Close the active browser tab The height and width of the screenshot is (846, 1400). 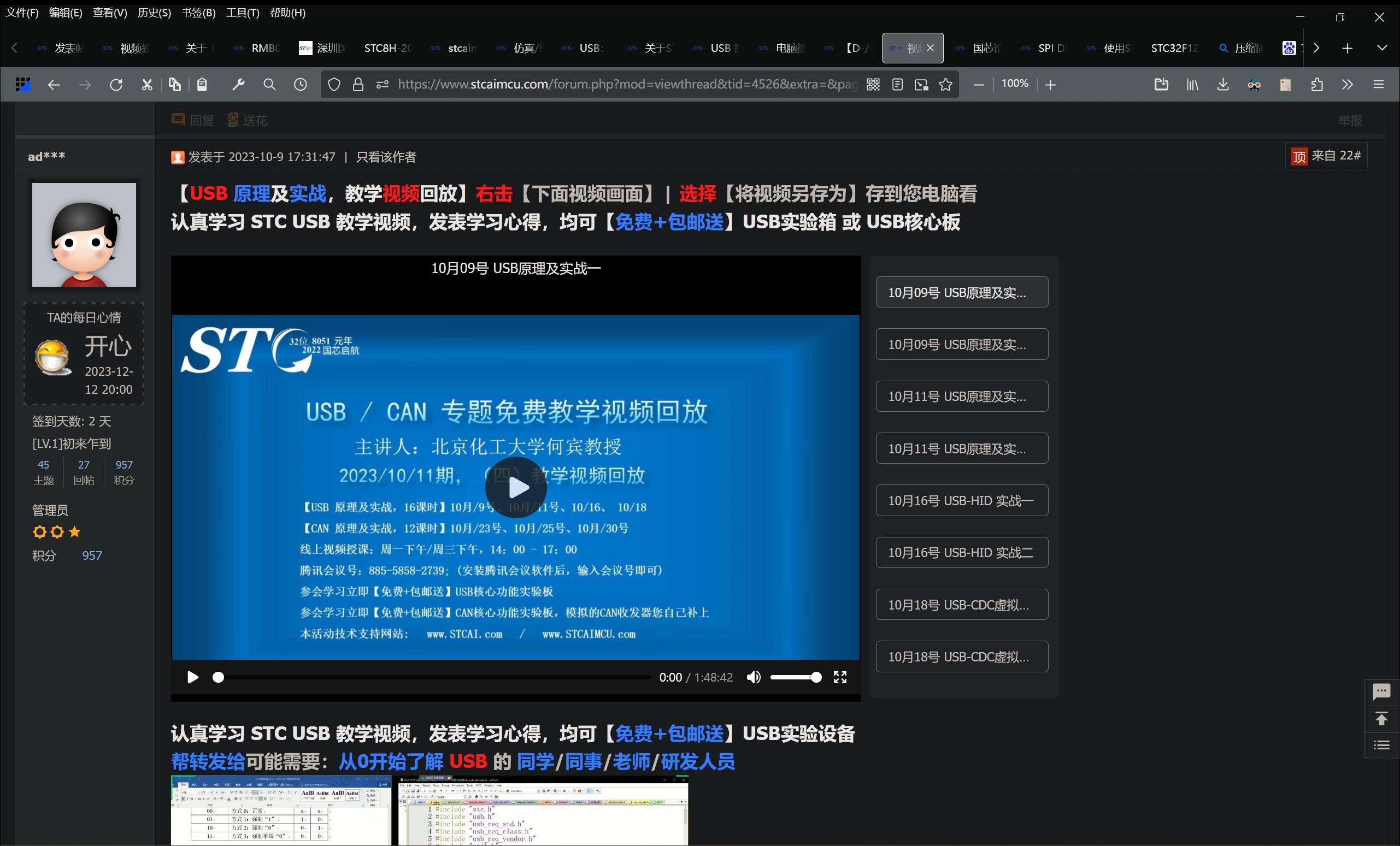point(930,48)
